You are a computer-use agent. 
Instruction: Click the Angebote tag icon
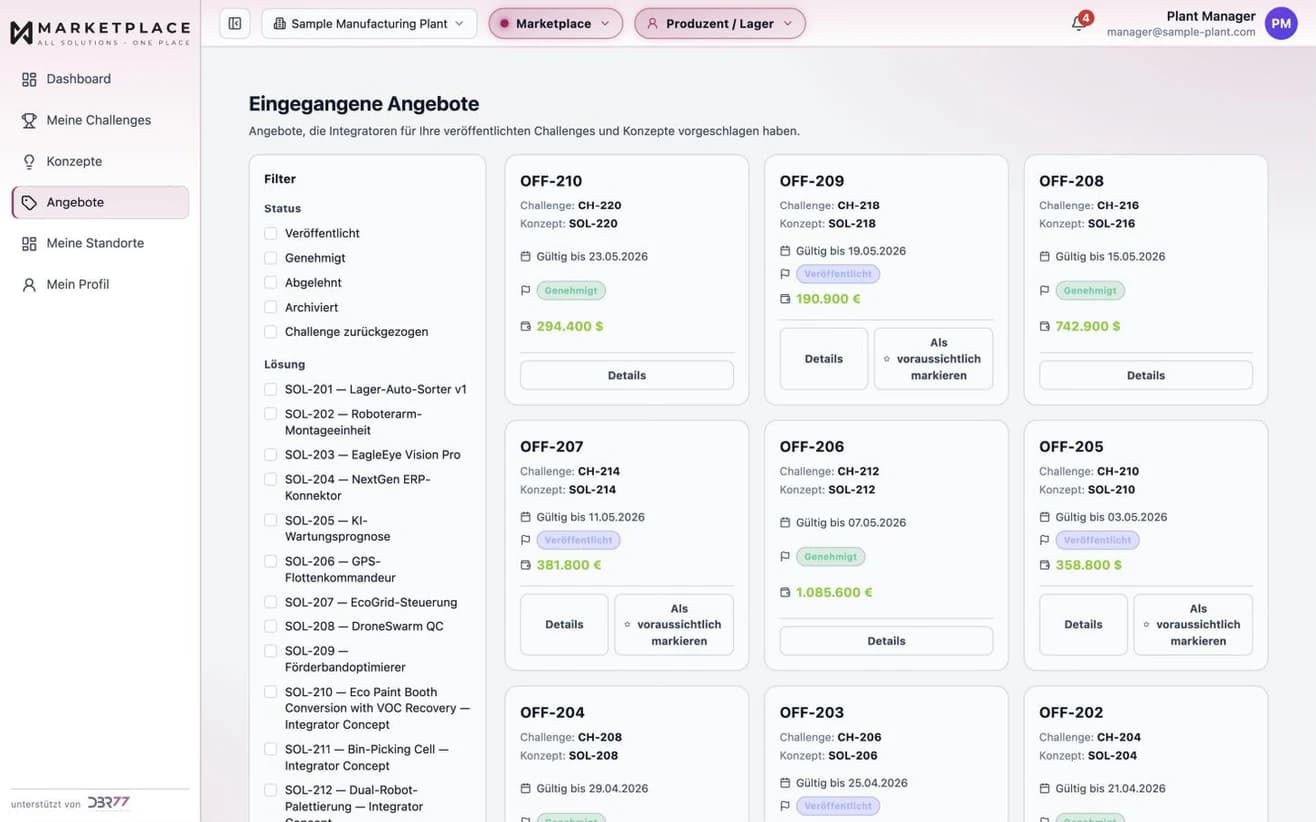(x=29, y=202)
